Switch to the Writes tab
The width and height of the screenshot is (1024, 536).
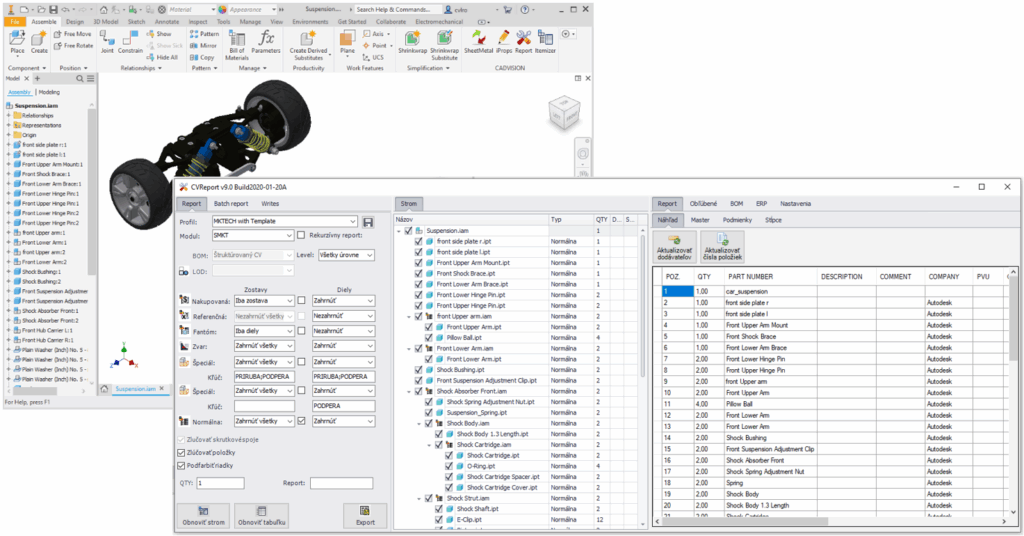pos(270,204)
